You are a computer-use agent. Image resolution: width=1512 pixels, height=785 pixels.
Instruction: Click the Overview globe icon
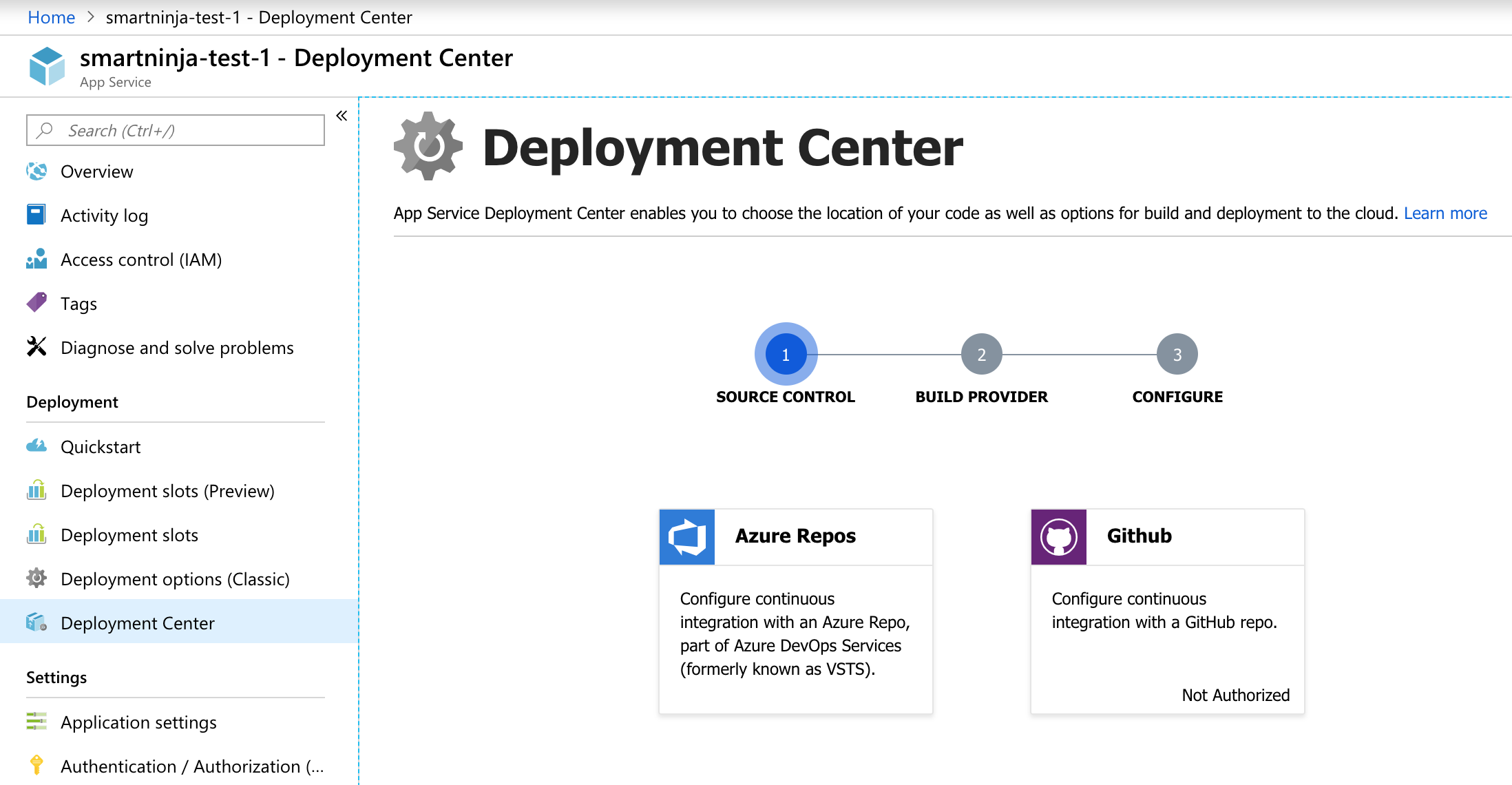click(36, 171)
